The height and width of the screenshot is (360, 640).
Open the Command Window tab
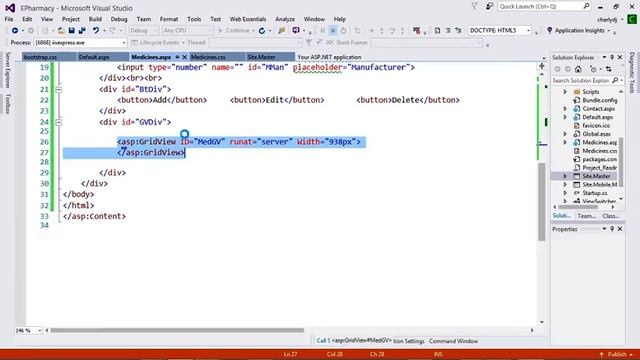(453, 341)
